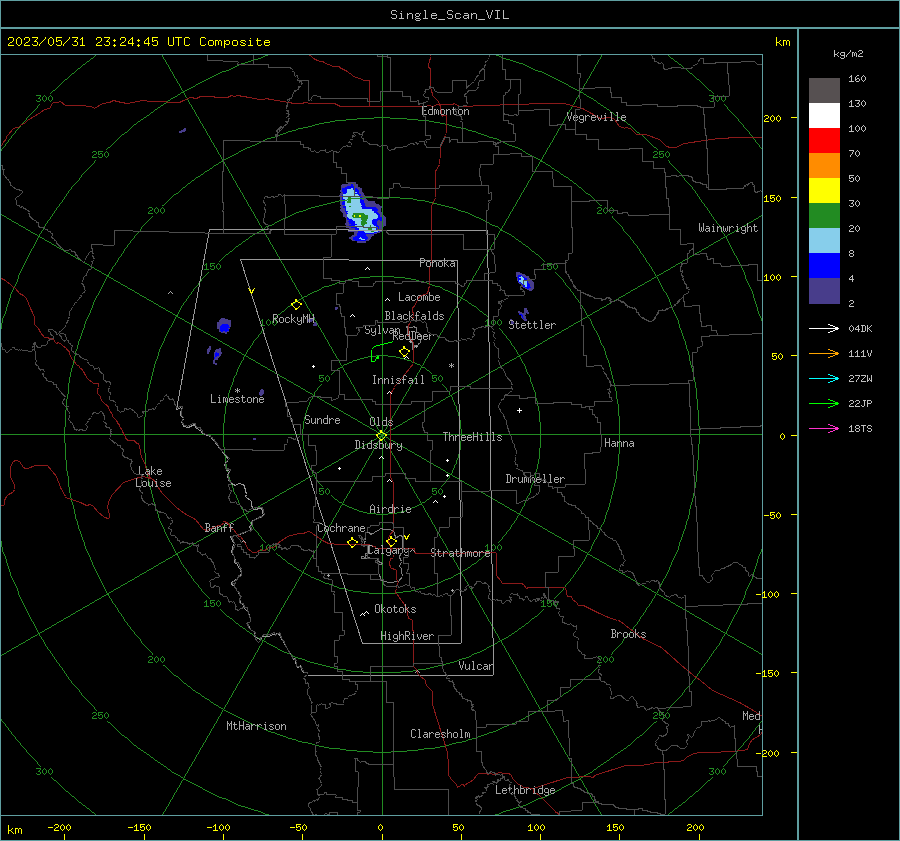Select the Strathmore town label
The height and width of the screenshot is (841, 900).
coord(460,553)
